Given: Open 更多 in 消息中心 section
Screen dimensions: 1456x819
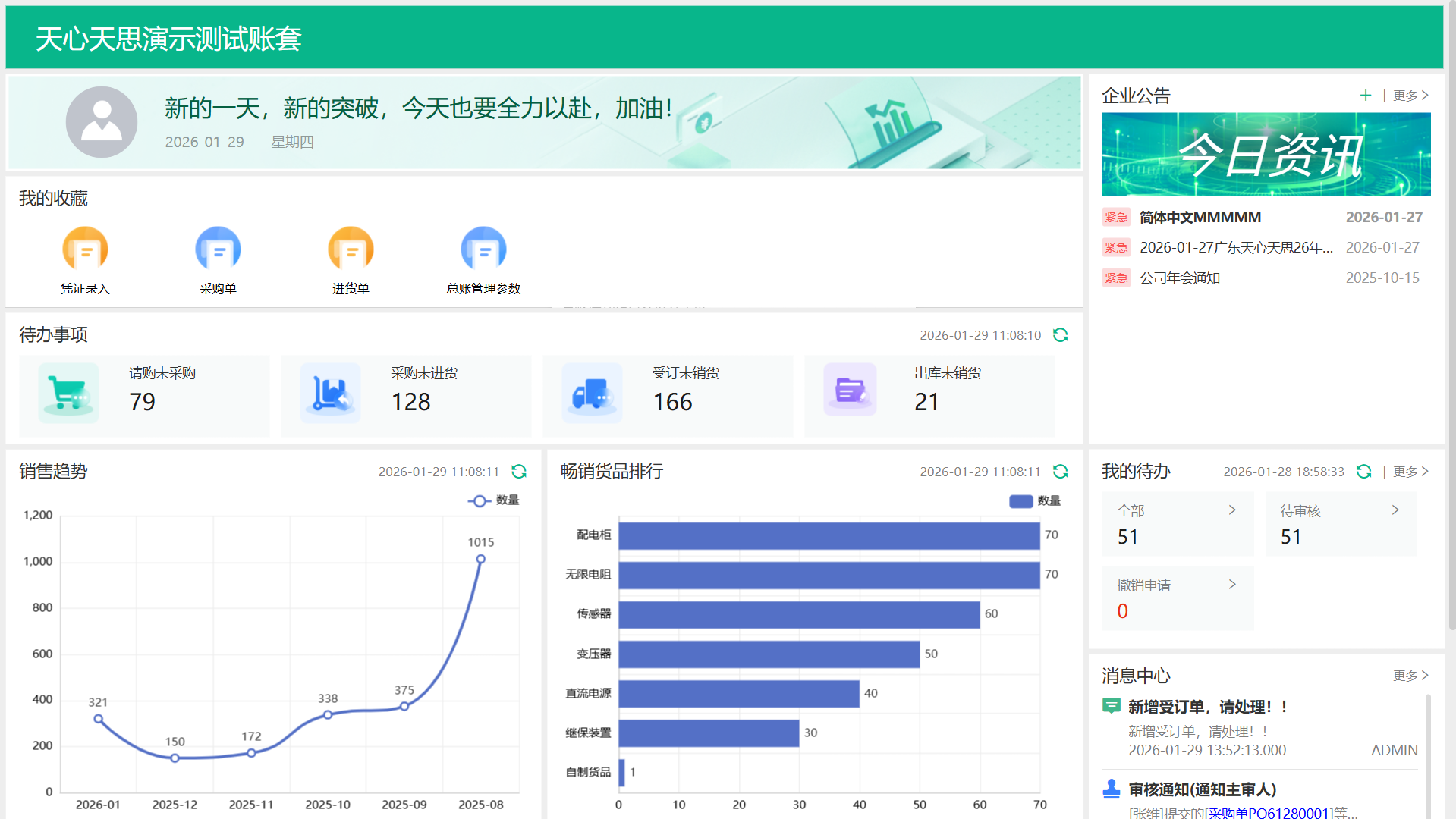Looking at the screenshot, I should pos(1410,676).
